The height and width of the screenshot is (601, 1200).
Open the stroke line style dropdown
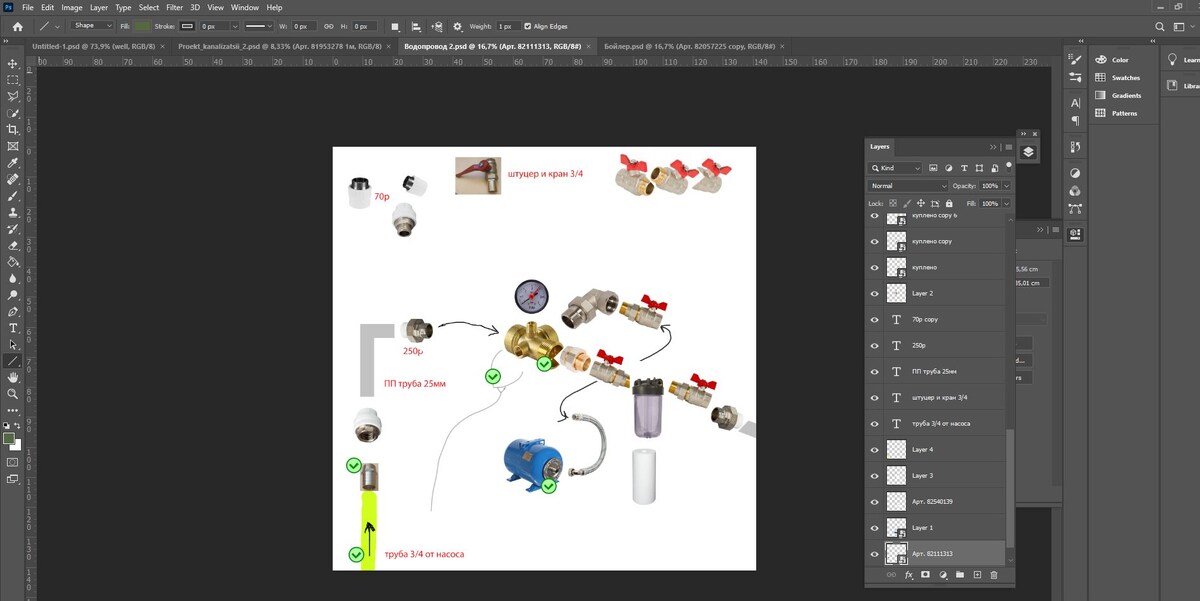pyautogui.click(x=259, y=26)
